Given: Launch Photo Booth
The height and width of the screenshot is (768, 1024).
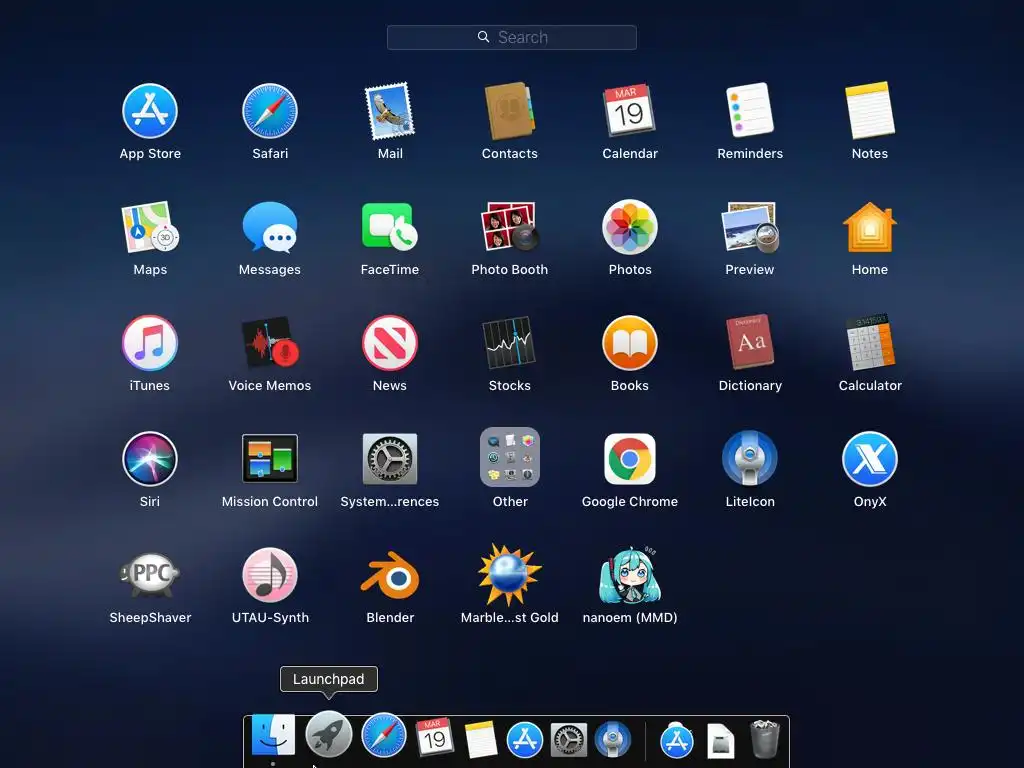Looking at the screenshot, I should pyautogui.click(x=509, y=227).
